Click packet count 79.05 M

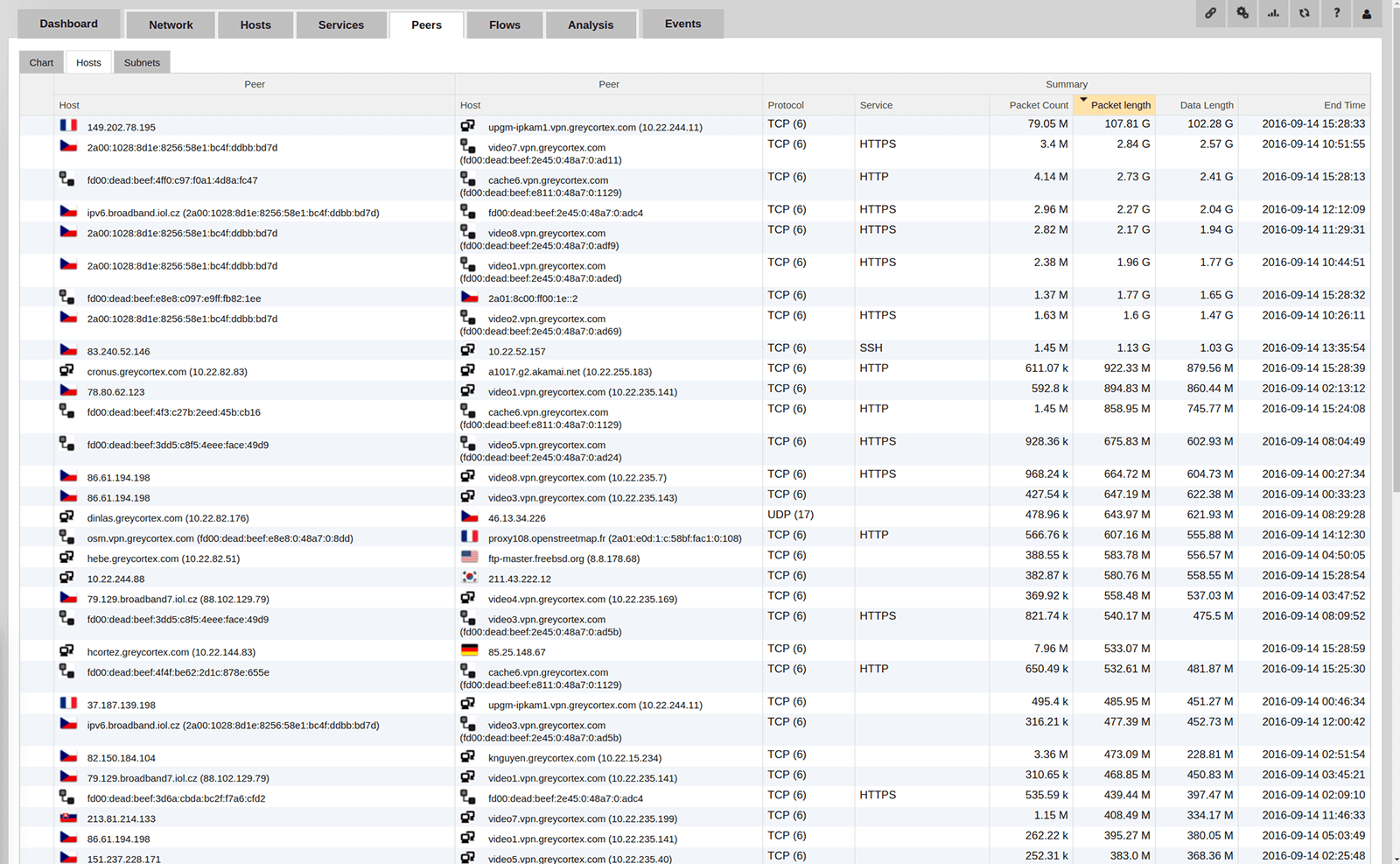coord(1048,123)
